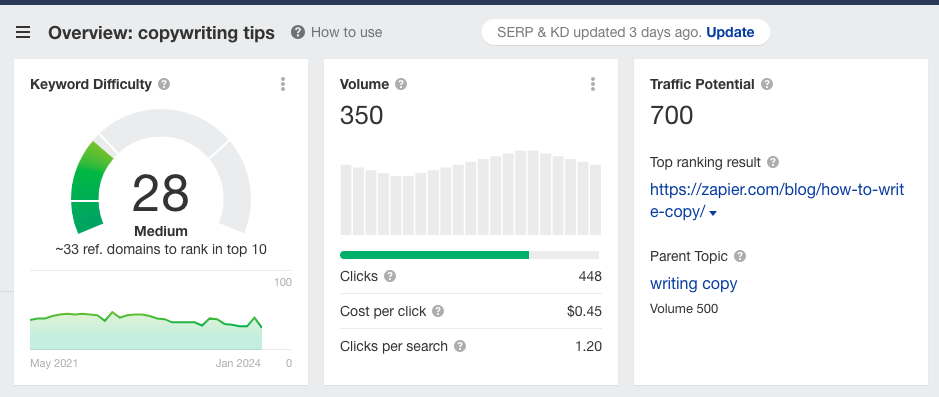Select the clicks per search value 1.20
Viewport: 939px width, 397px height.
coord(589,346)
